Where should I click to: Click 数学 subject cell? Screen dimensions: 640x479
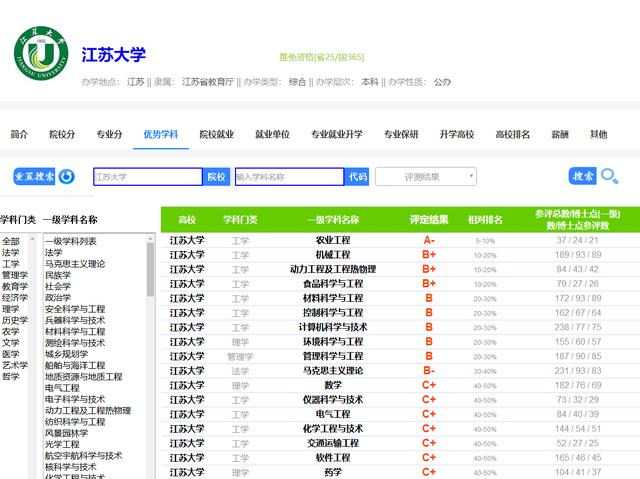point(333,385)
